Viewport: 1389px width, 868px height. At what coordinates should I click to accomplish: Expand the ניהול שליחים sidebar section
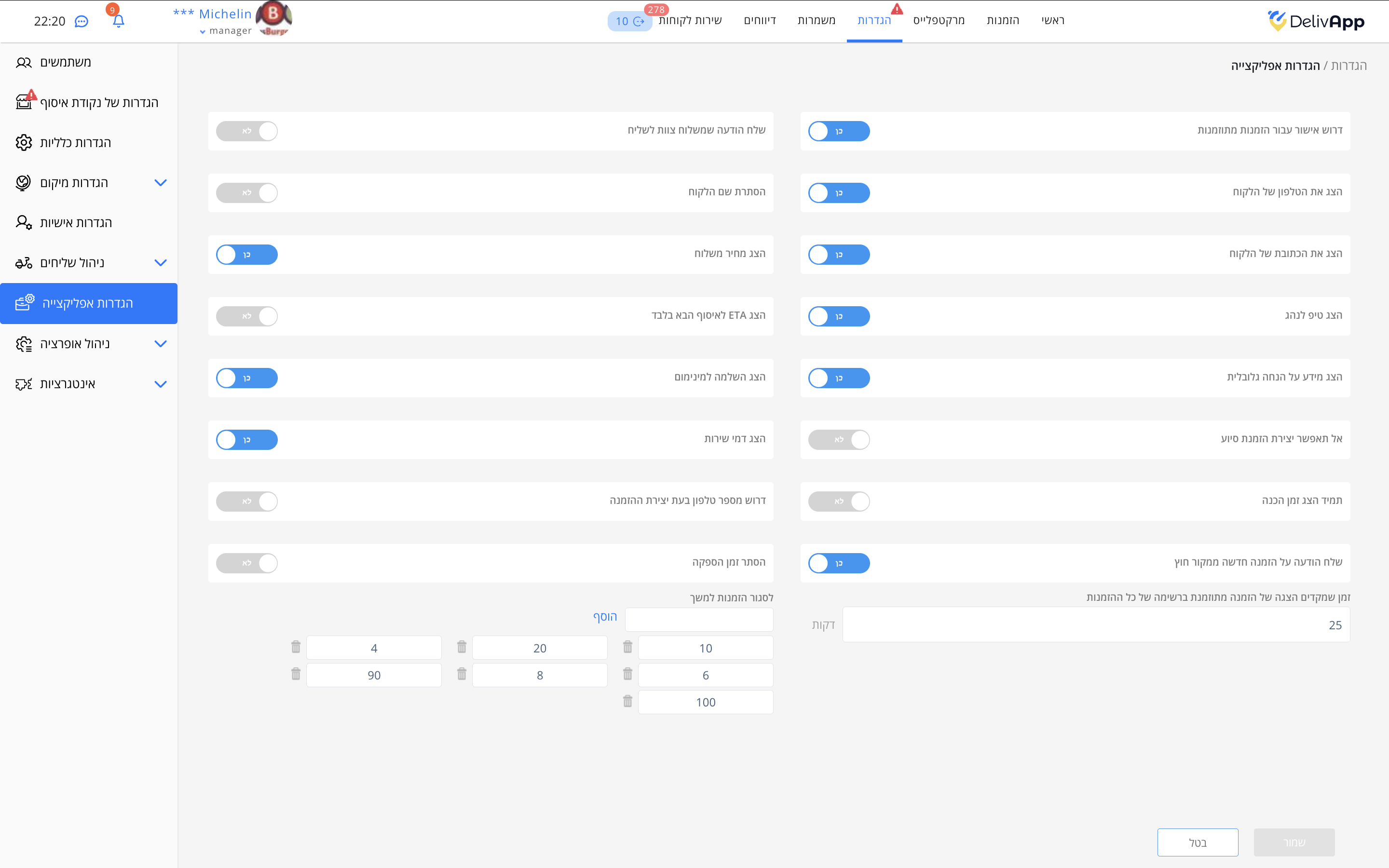[x=160, y=263]
